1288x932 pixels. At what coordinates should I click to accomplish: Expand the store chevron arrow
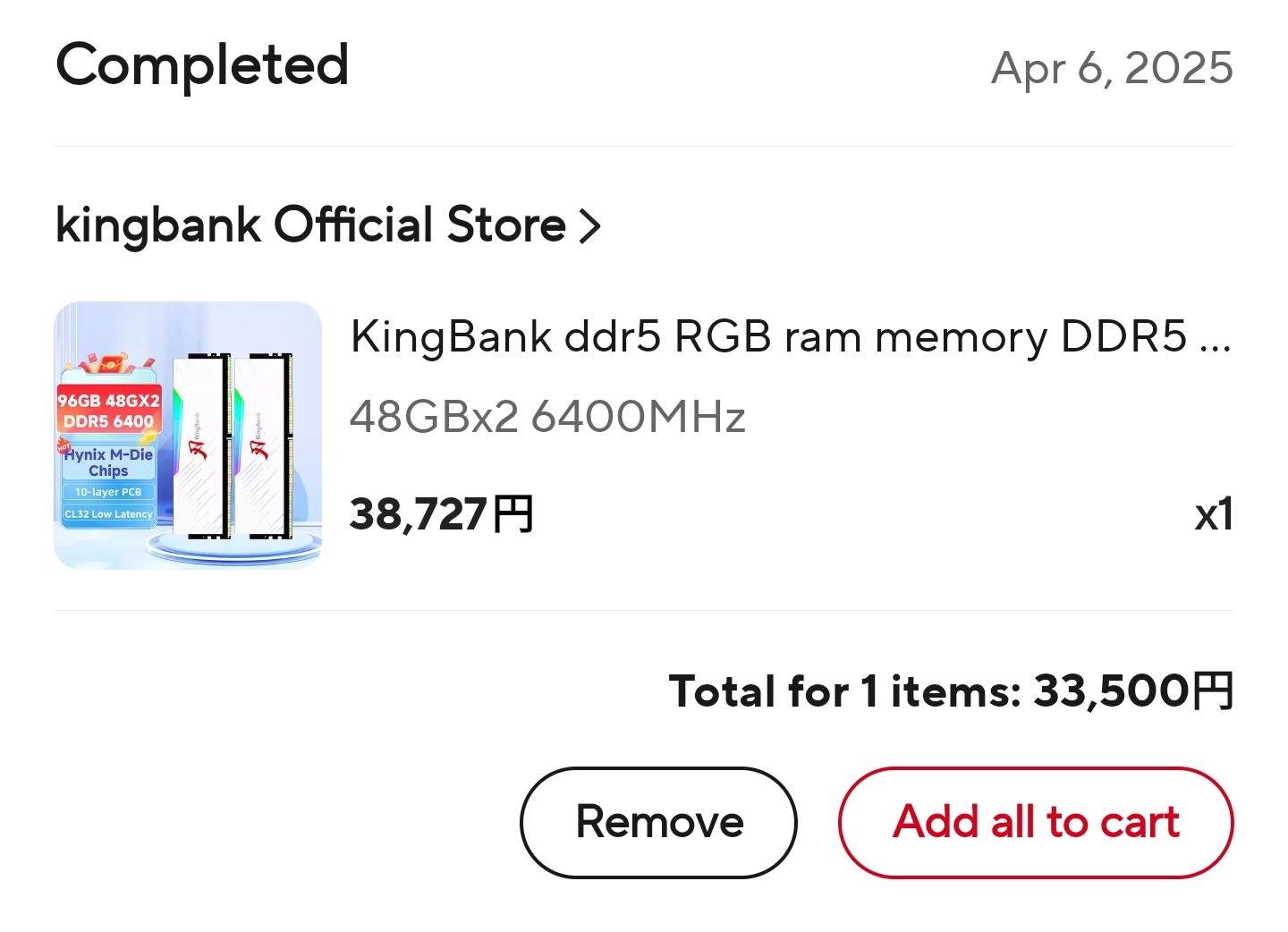(x=589, y=226)
